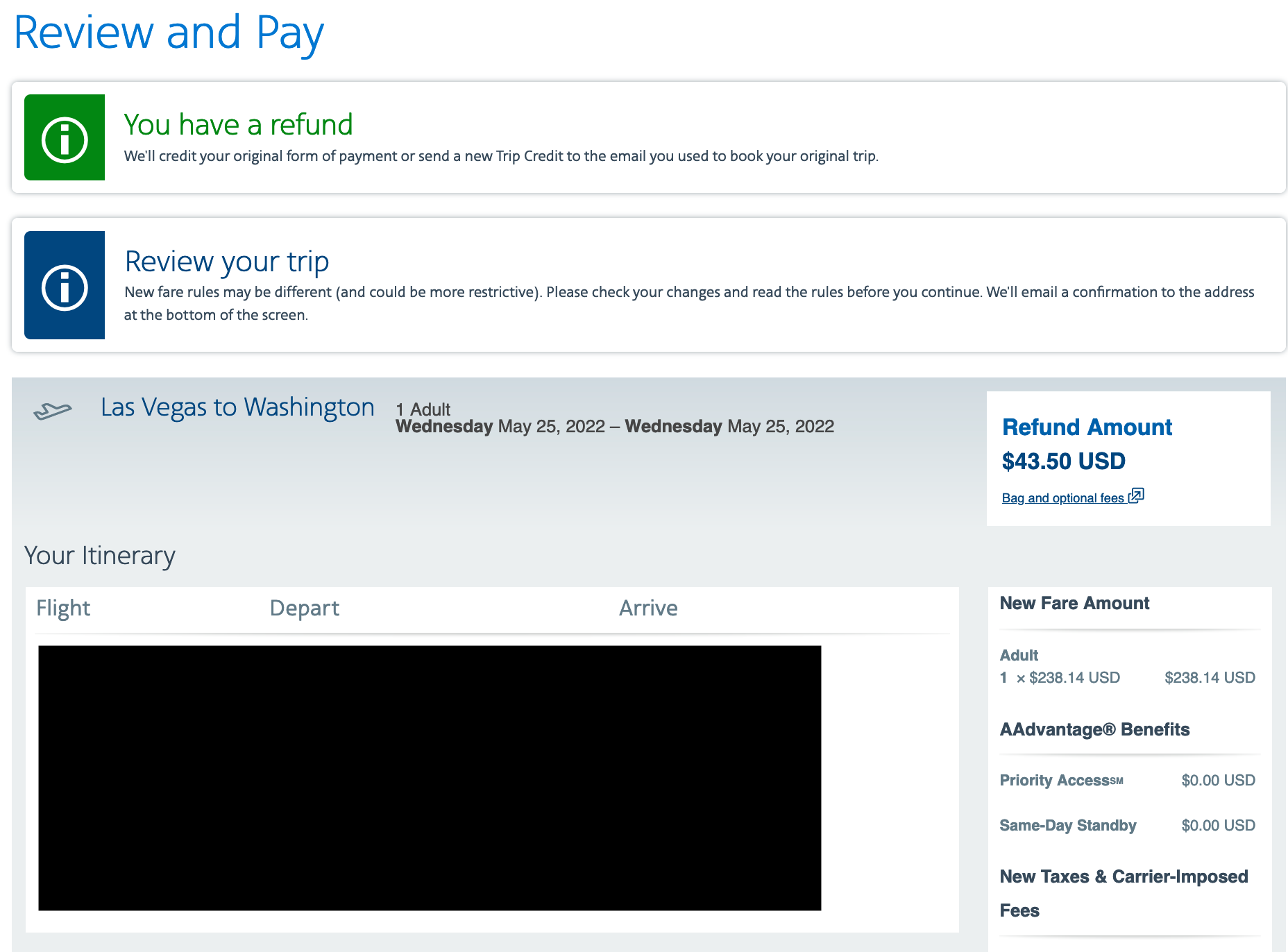Click the Depart column header

coord(304,609)
